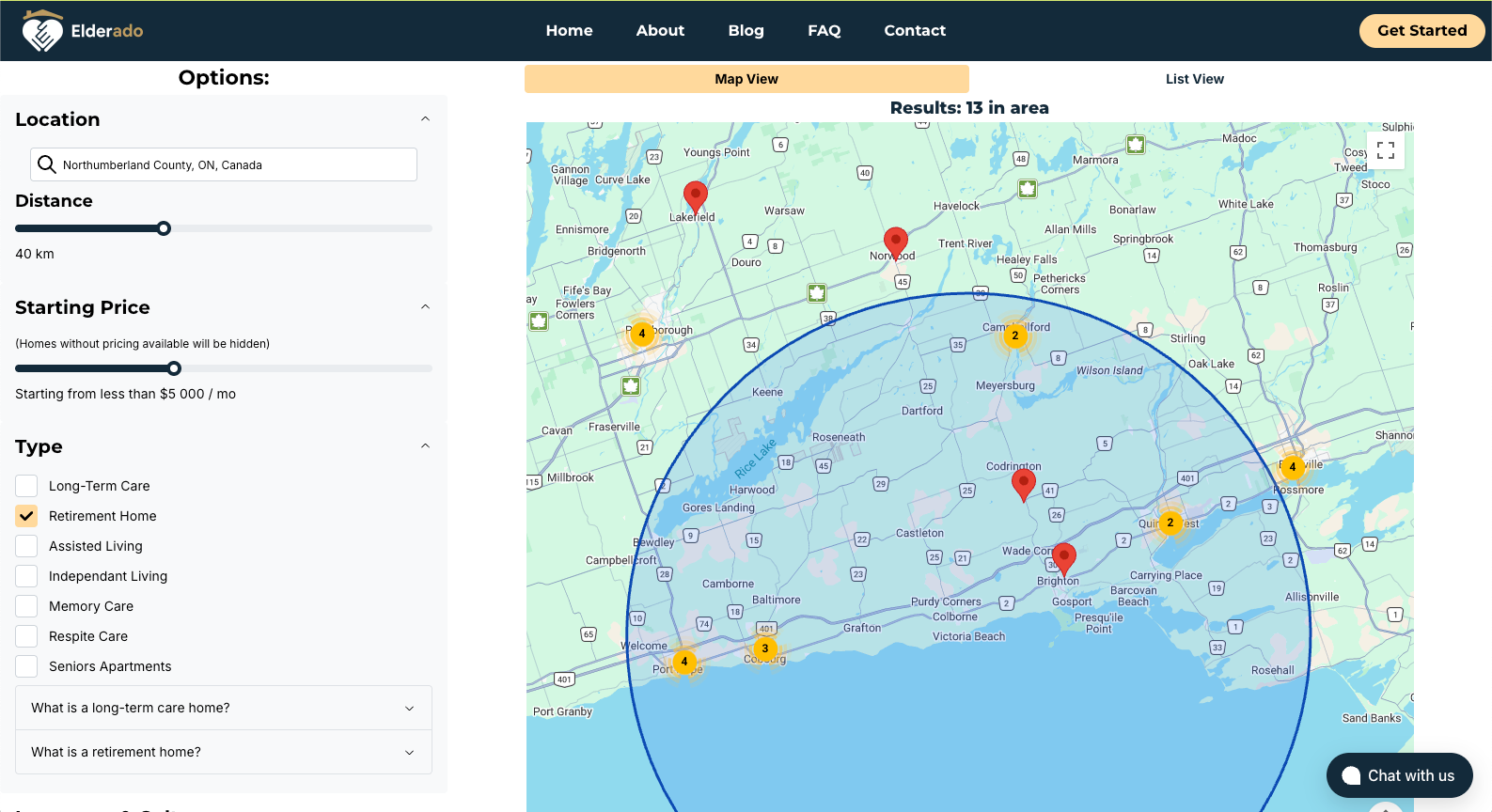Expand the Campbellford cluster of 2
Screen dimensions: 1492x812
(1015, 336)
